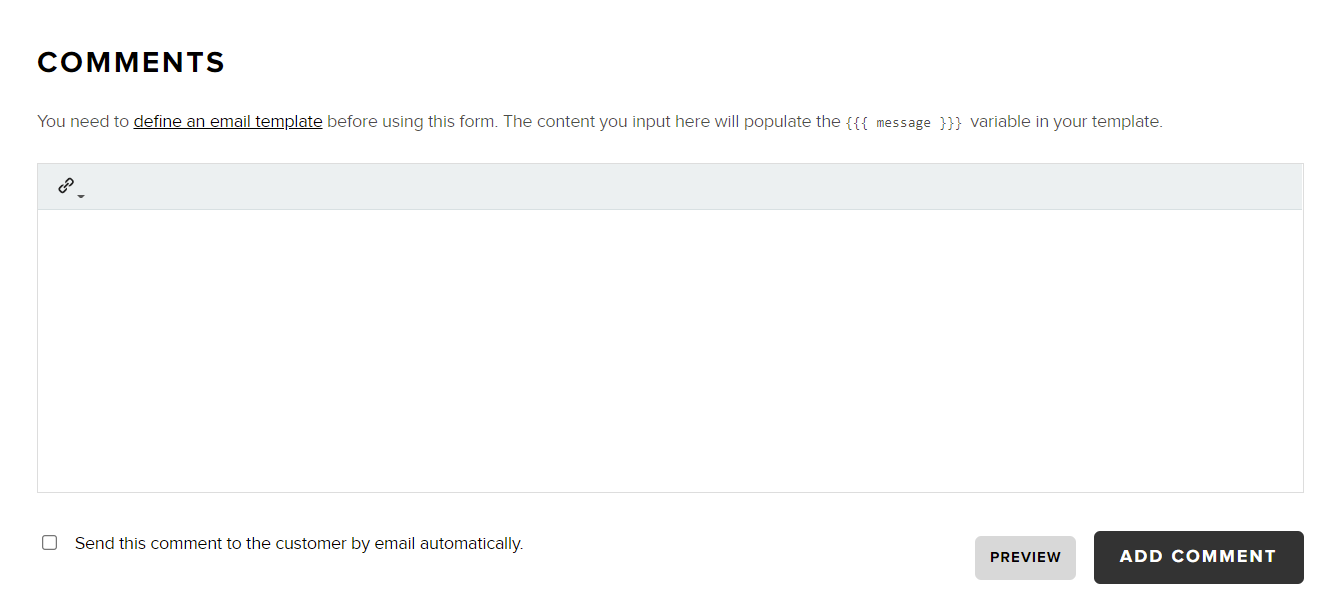Focus the comment message text area

point(670,350)
